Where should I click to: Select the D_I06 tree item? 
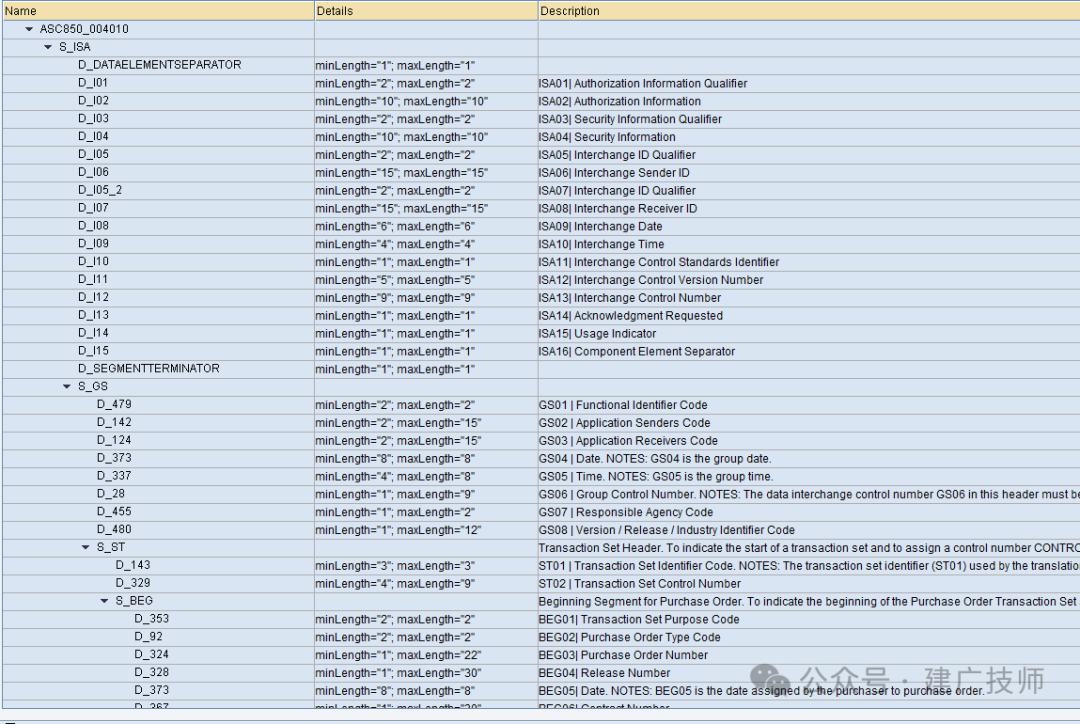pos(93,172)
